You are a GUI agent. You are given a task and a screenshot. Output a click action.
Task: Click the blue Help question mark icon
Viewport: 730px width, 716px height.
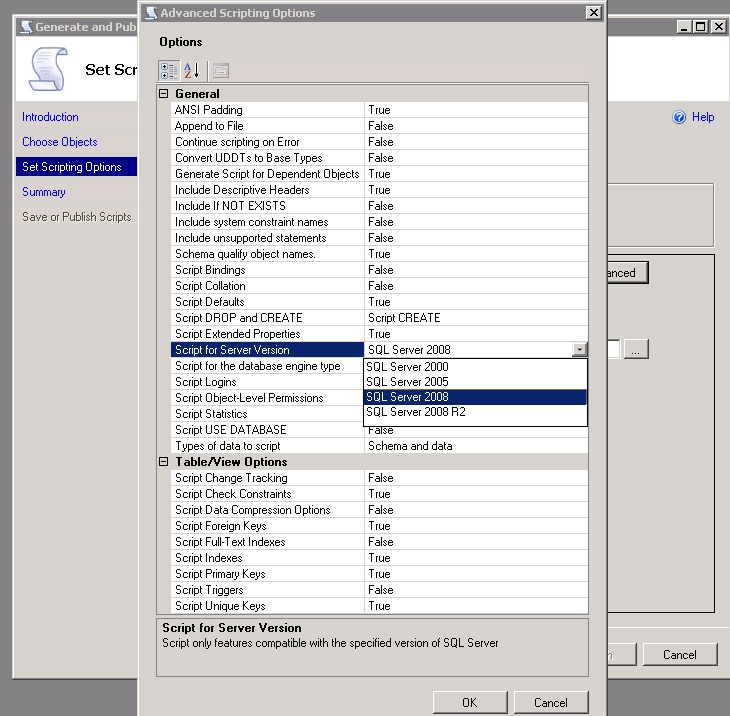679,117
